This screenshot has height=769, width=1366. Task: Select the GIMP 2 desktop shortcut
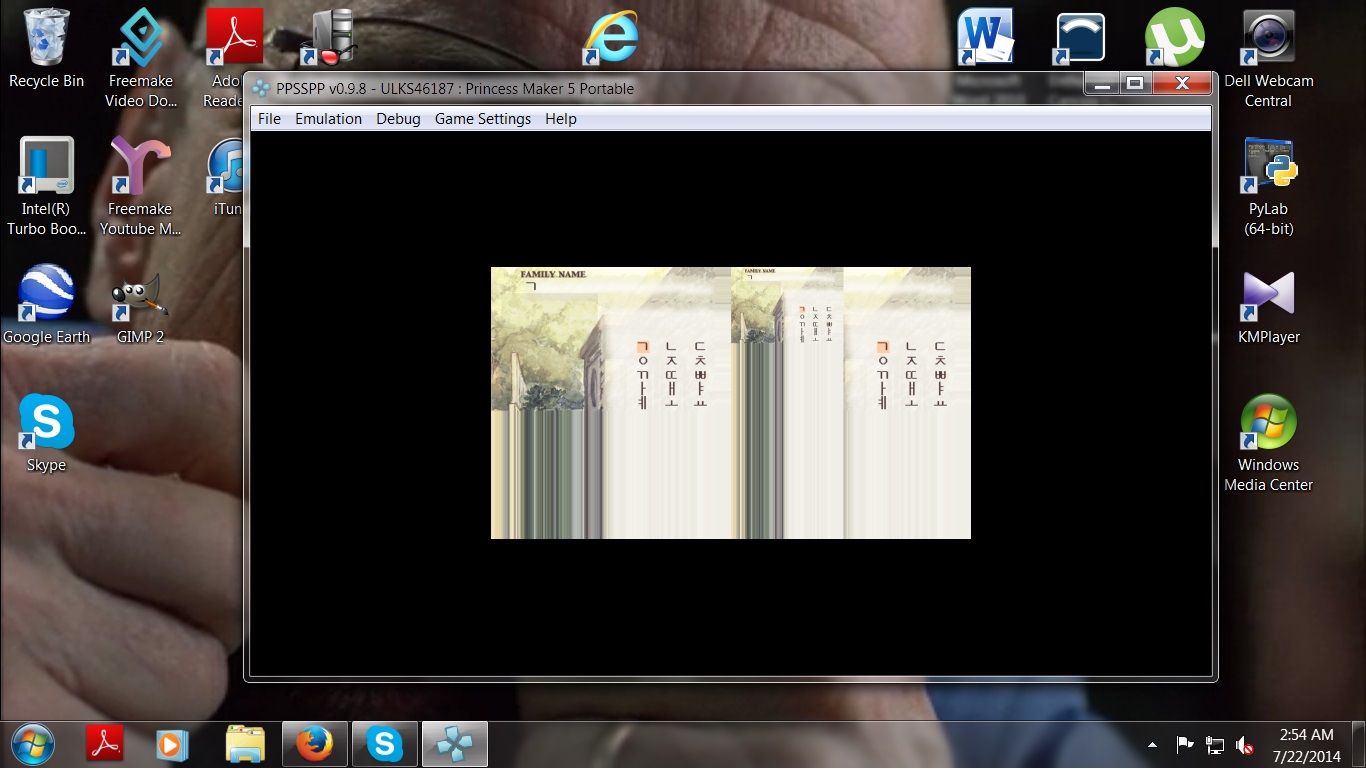coord(140,298)
